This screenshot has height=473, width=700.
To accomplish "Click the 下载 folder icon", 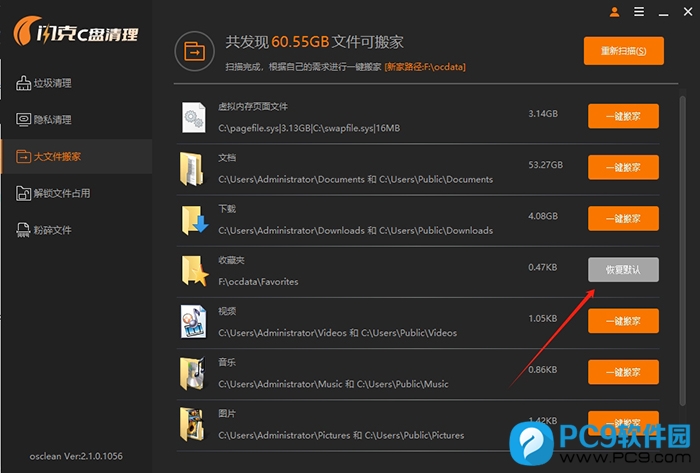I will point(195,220).
